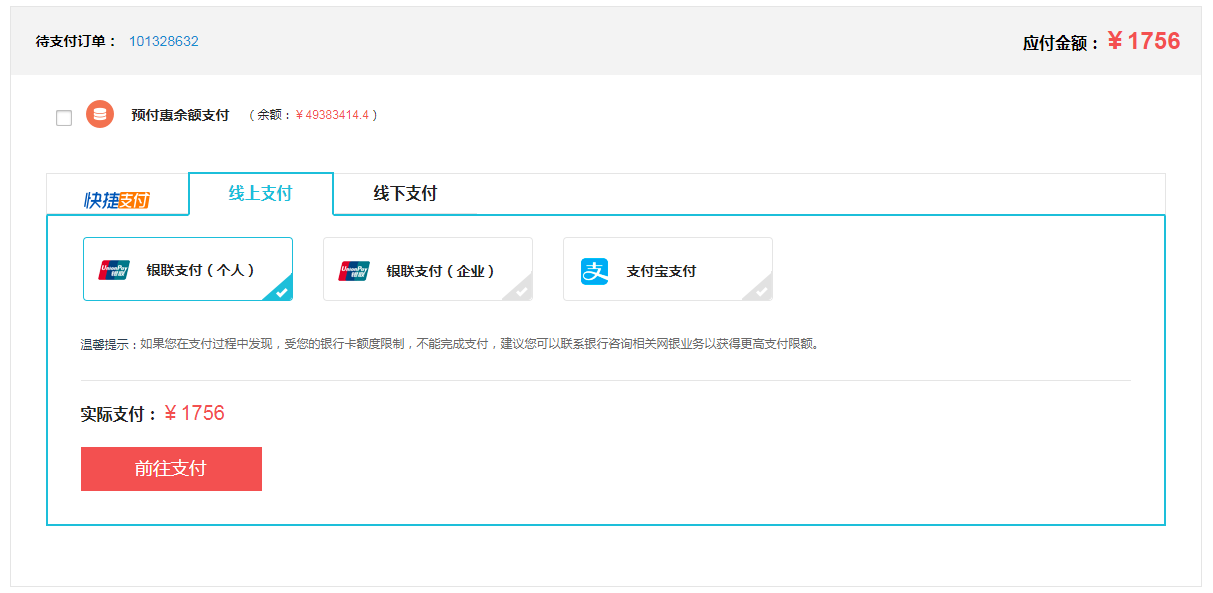Select 支付宝支付 payment option
The width and height of the screenshot is (1213, 593).
click(x=668, y=269)
